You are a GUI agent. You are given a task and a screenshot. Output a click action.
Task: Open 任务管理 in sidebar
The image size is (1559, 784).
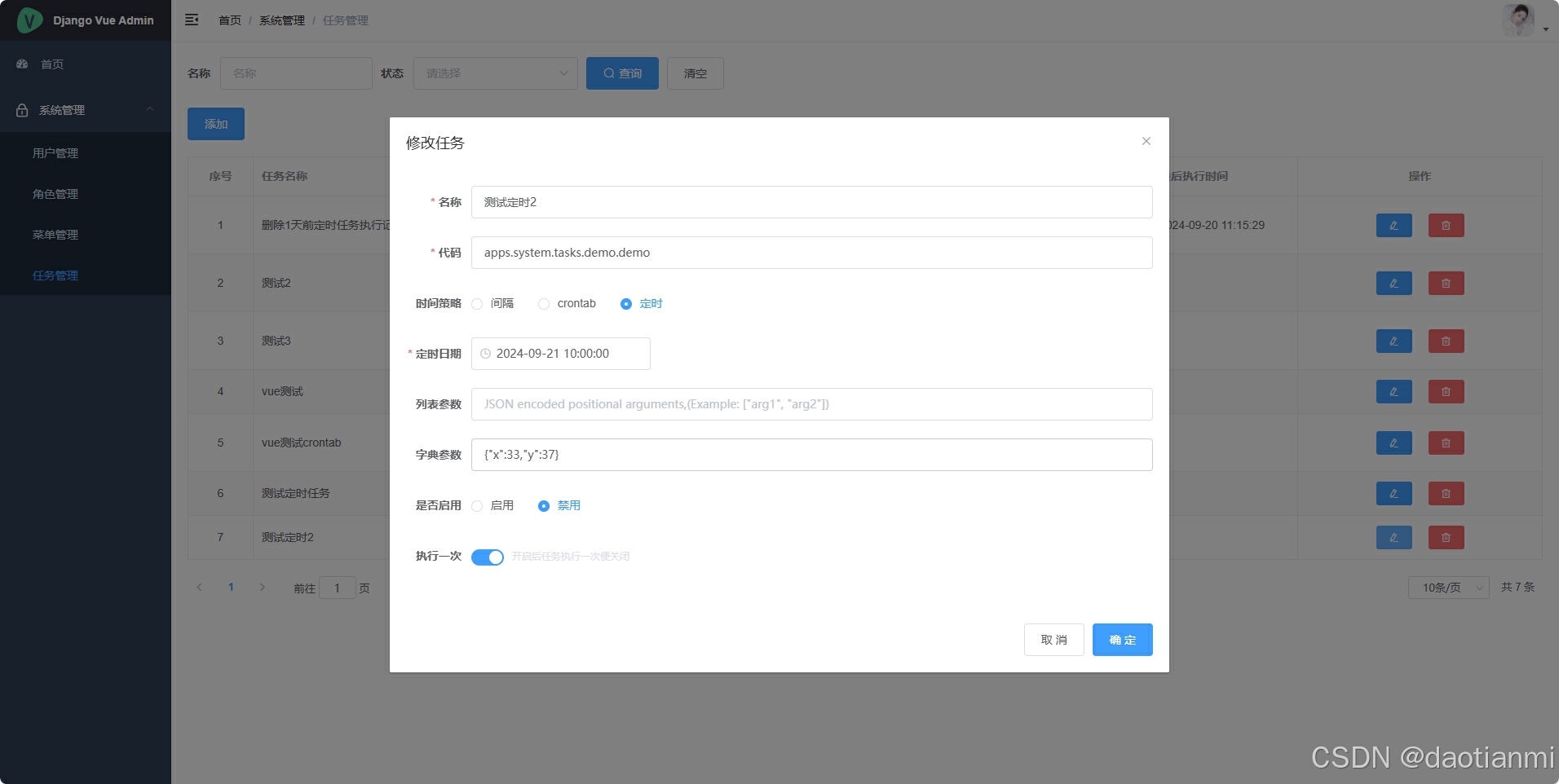tap(86, 275)
